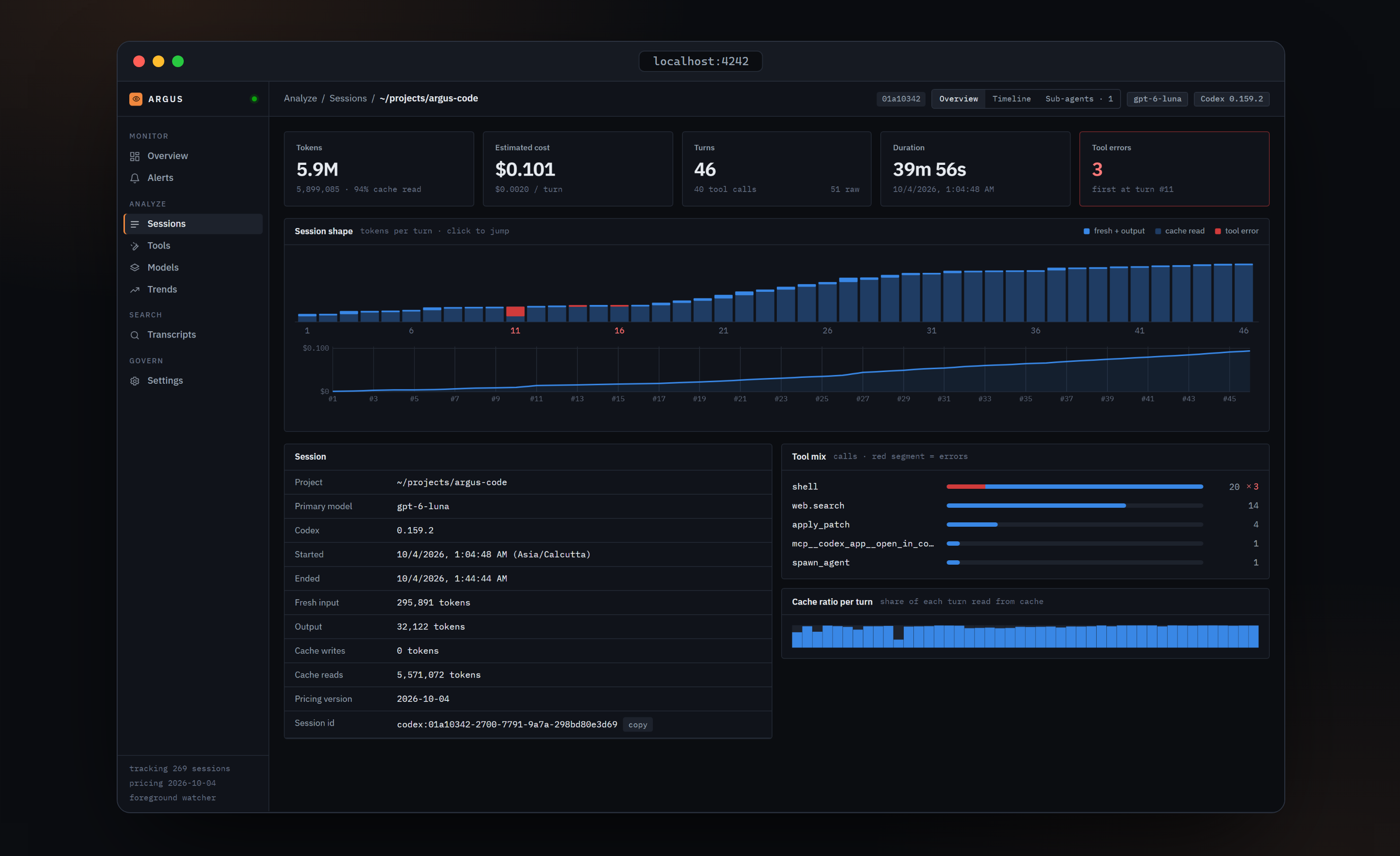The image size is (1400, 856).
Task: Click the tracking 269 sessions status text
Action: click(179, 768)
